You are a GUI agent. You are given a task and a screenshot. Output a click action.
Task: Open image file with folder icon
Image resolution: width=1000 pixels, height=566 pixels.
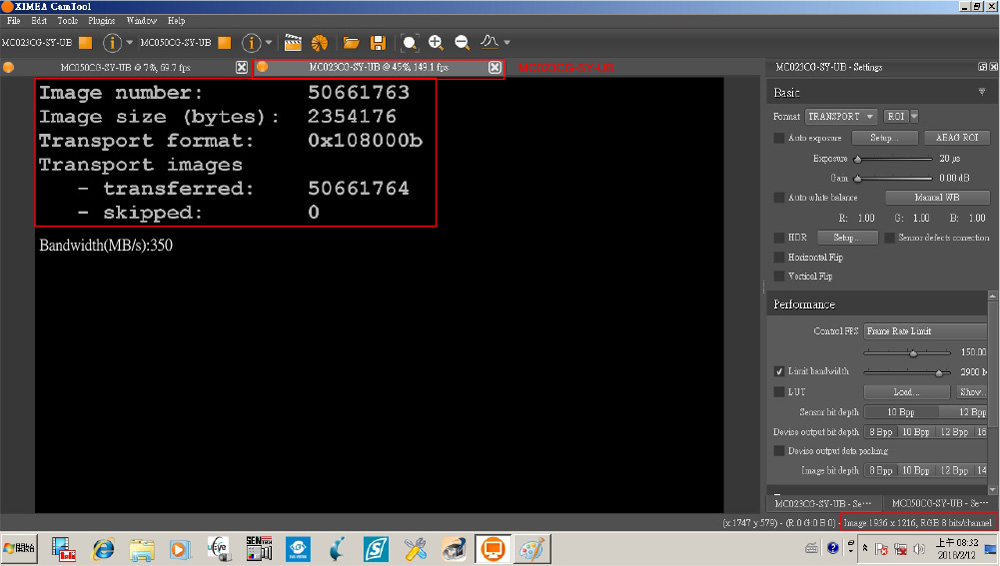[351, 43]
